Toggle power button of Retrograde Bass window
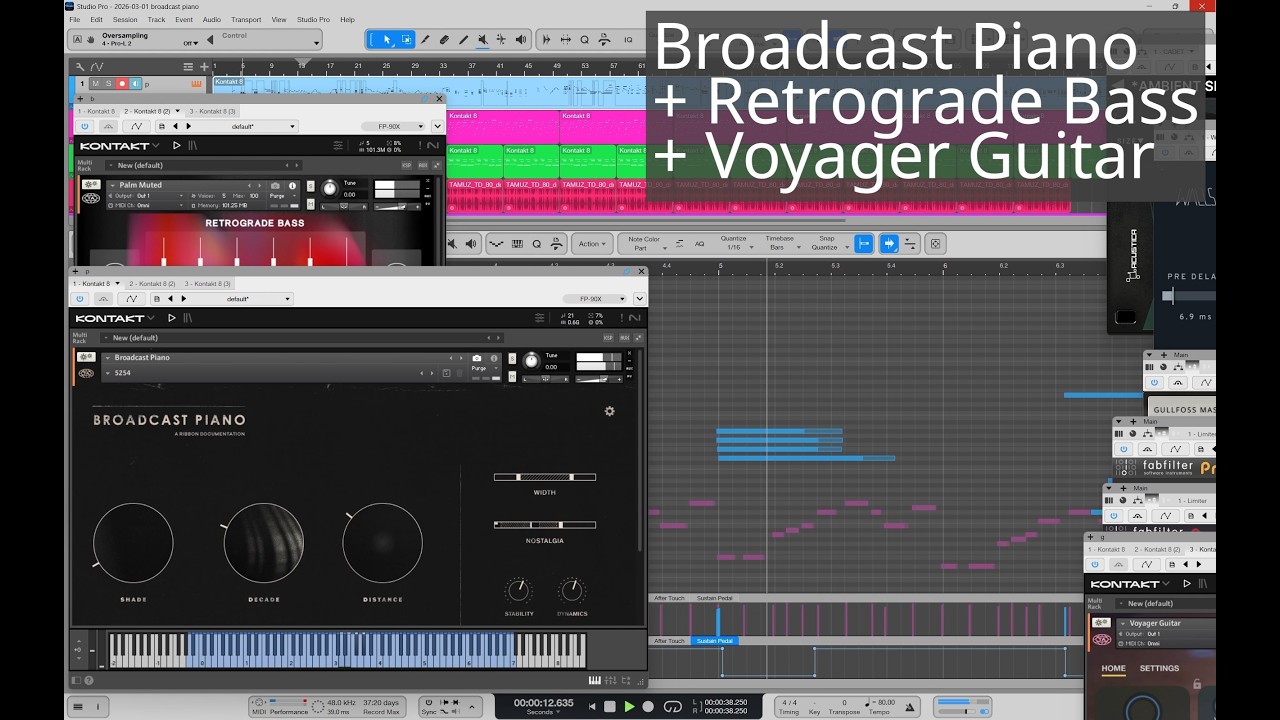Screen dimensions: 1280x720 (x=84, y=127)
